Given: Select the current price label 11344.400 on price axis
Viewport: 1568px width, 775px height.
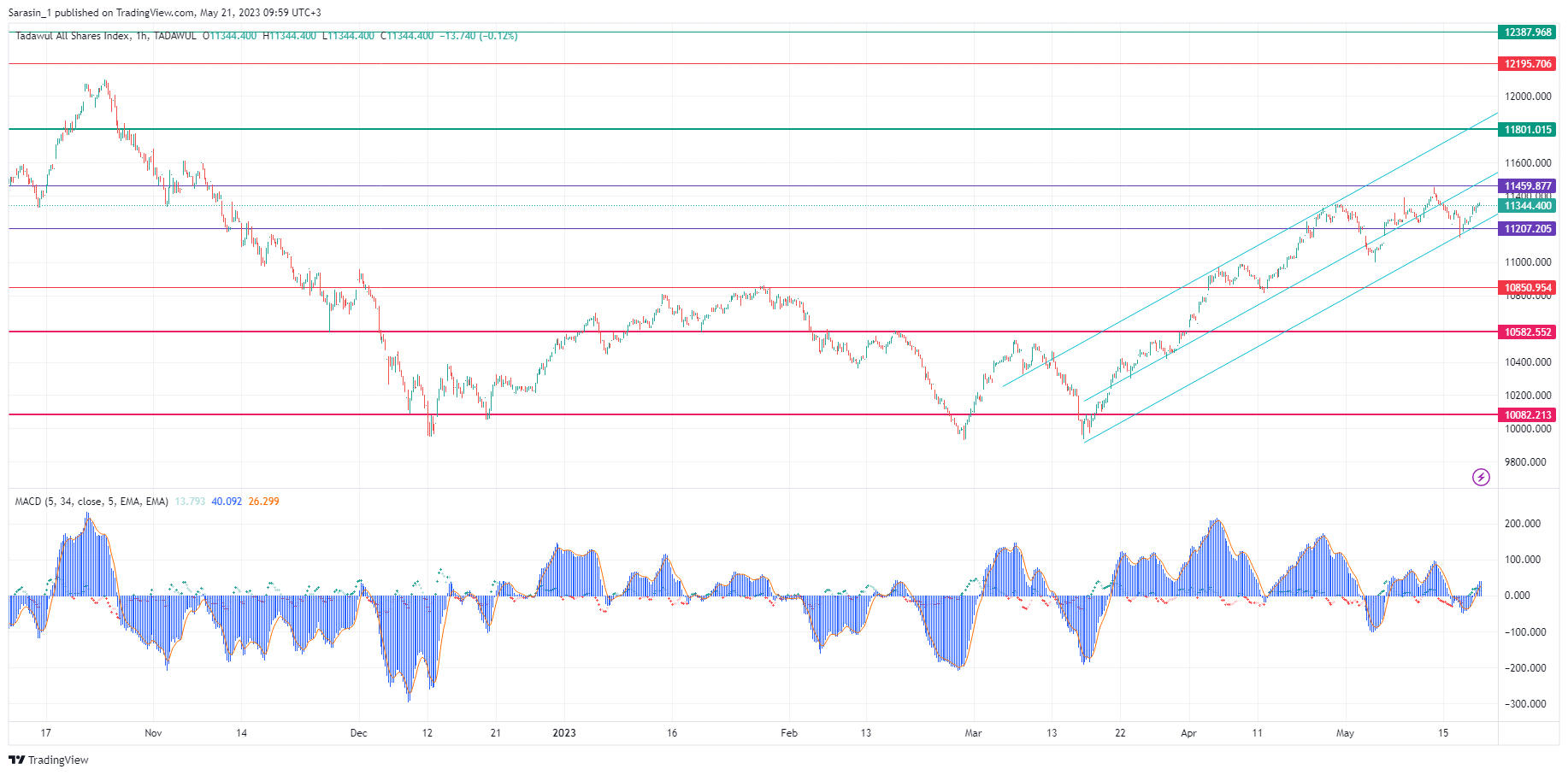Looking at the screenshot, I should coord(1527,206).
